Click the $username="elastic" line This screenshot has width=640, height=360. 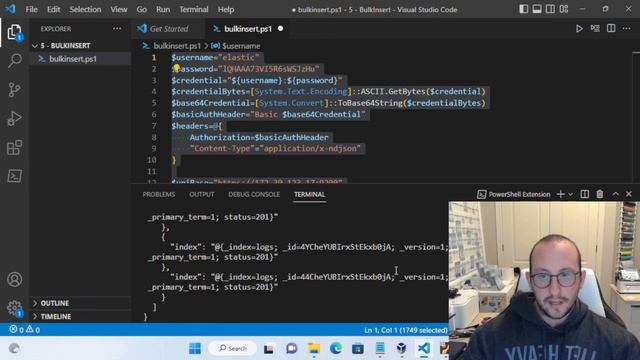(x=215, y=57)
